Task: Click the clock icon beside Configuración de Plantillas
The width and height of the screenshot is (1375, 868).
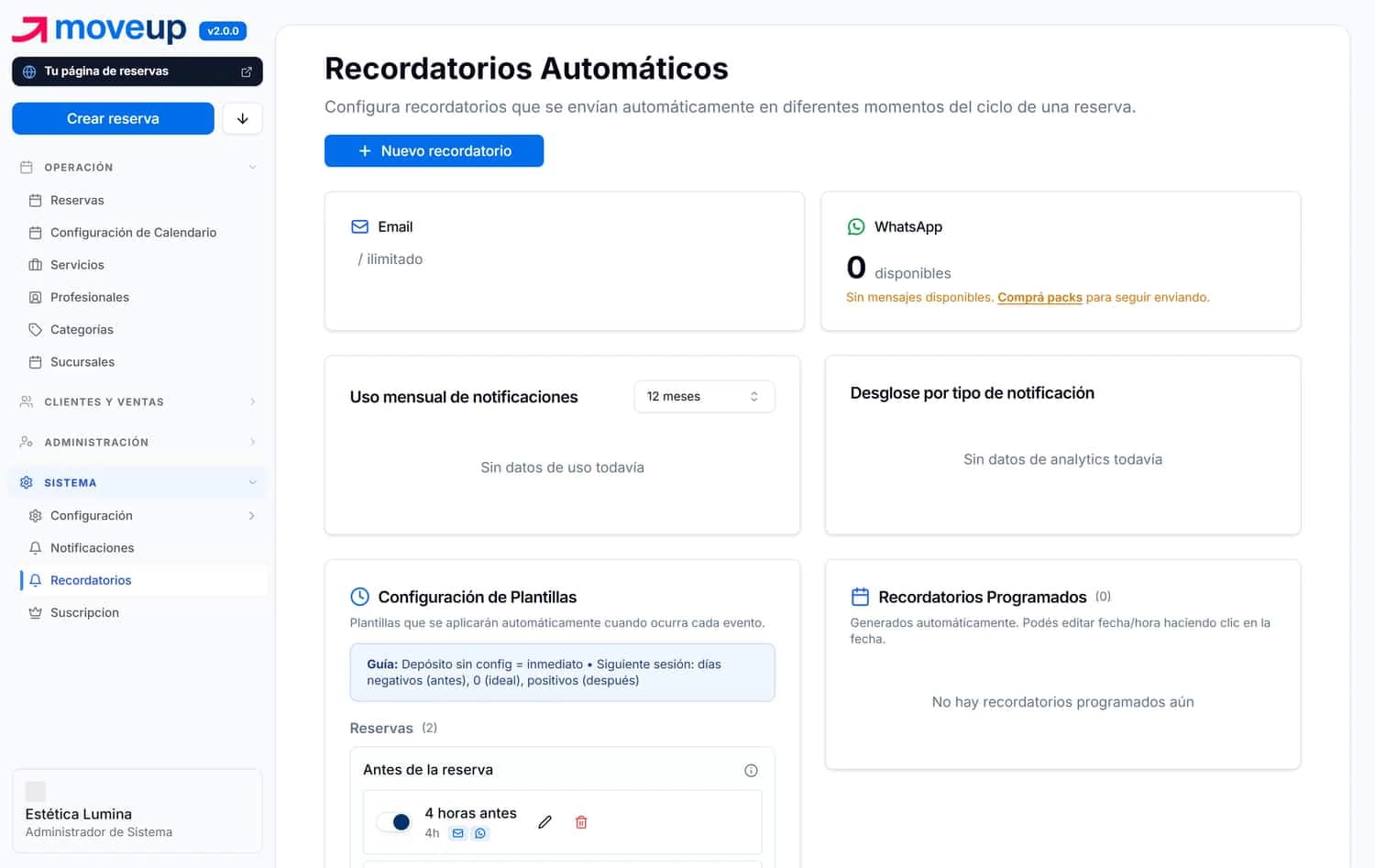Action: [x=360, y=597]
